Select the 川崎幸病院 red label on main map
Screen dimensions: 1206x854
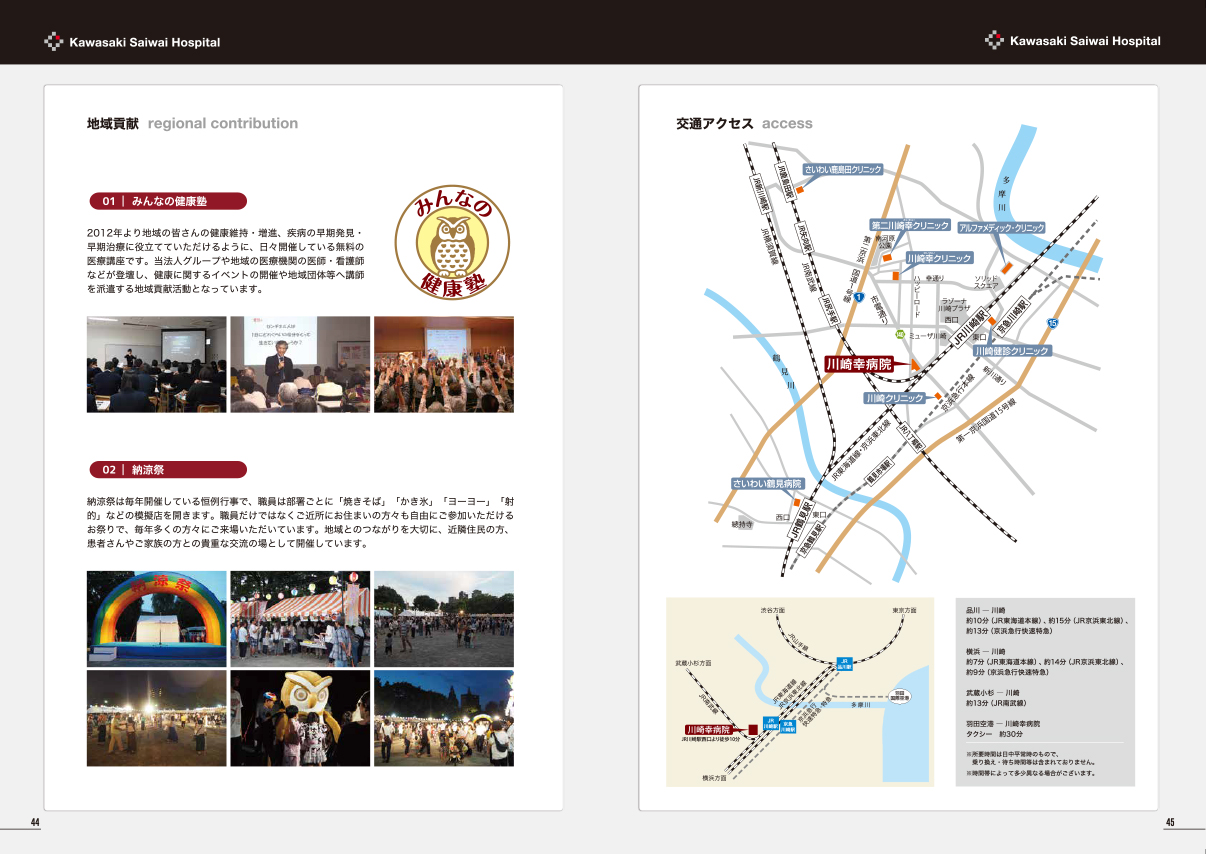(857, 365)
